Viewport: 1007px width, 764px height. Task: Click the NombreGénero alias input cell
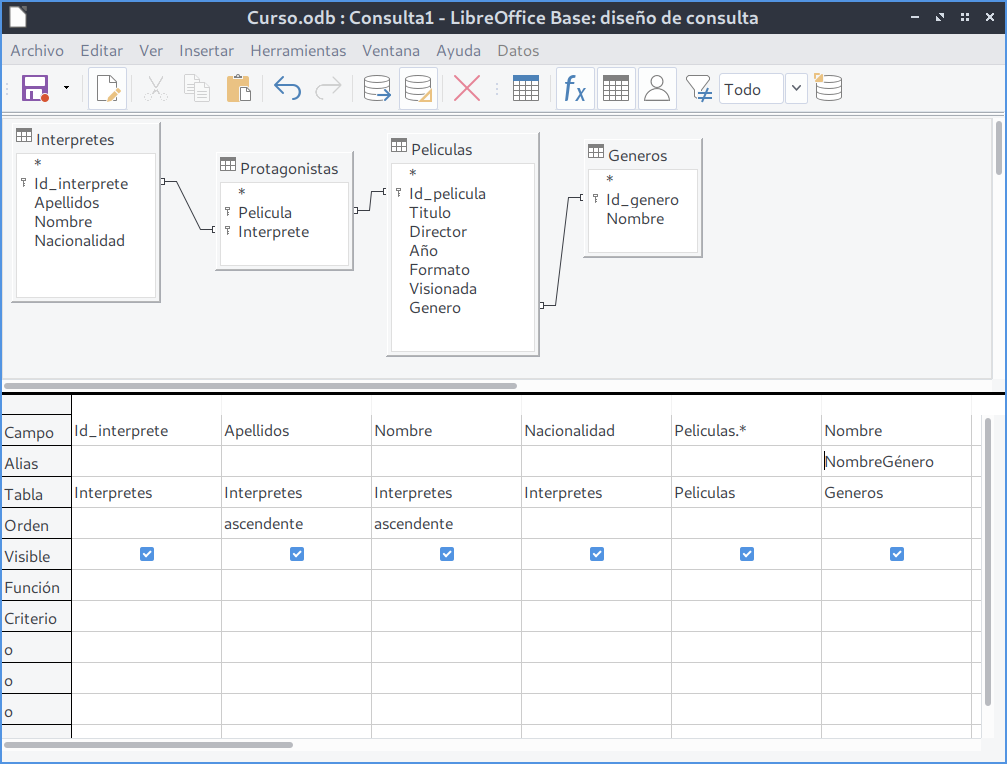click(895, 462)
